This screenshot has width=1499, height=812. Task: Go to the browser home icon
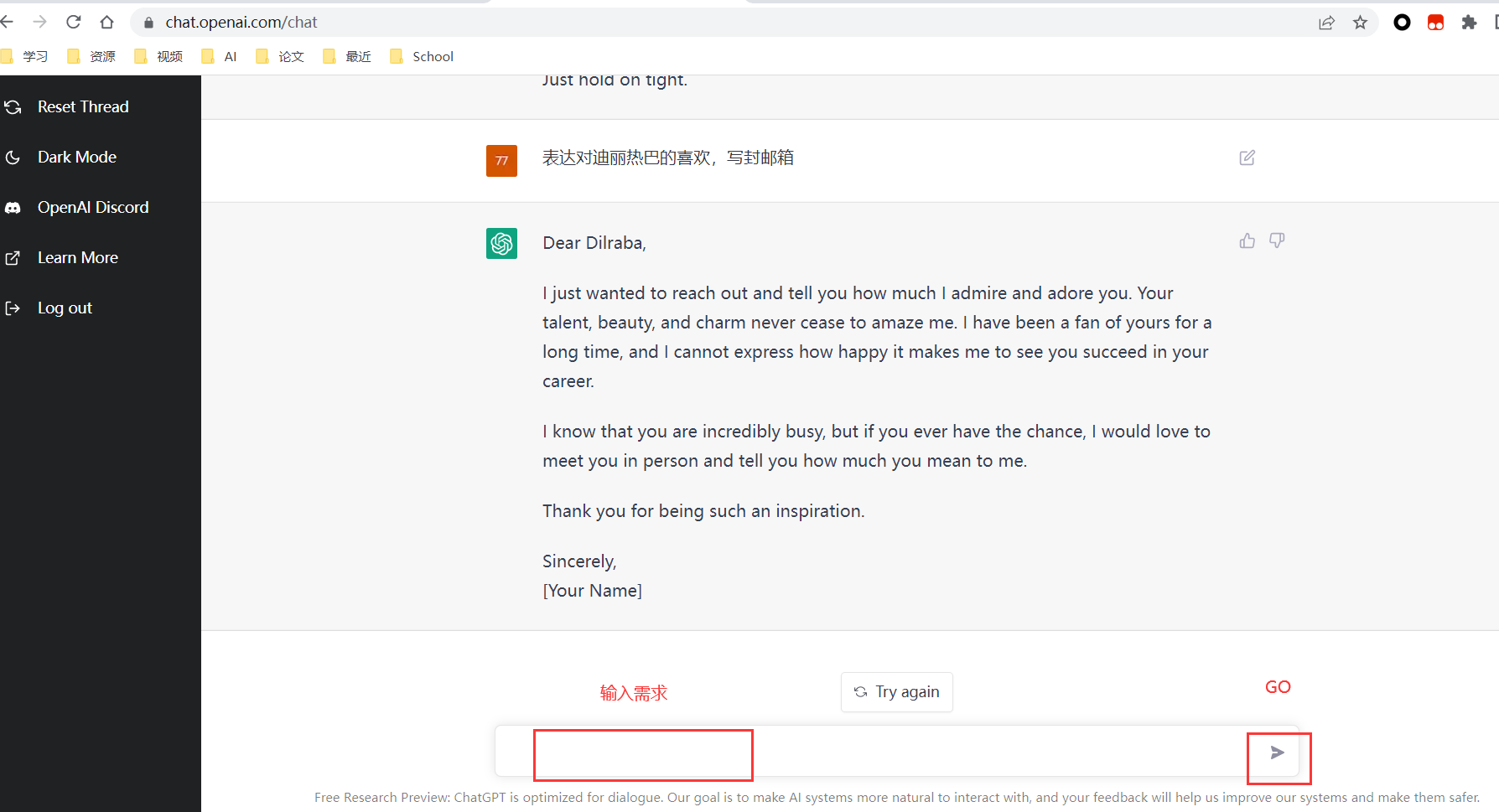pyautogui.click(x=106, y=22)
